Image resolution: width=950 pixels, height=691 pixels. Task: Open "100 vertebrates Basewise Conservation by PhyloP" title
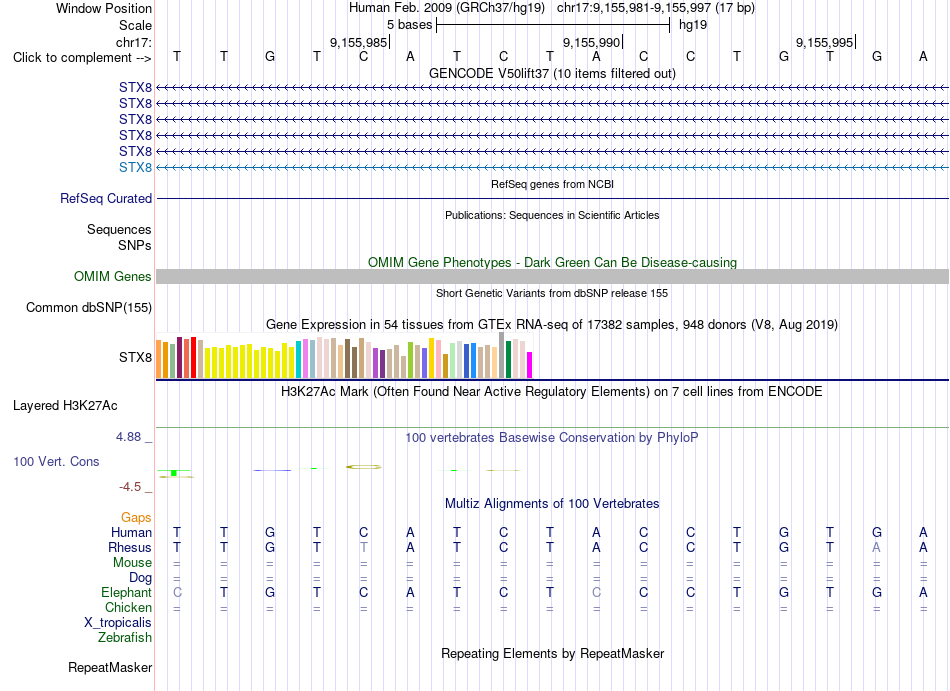pos(552,437)
